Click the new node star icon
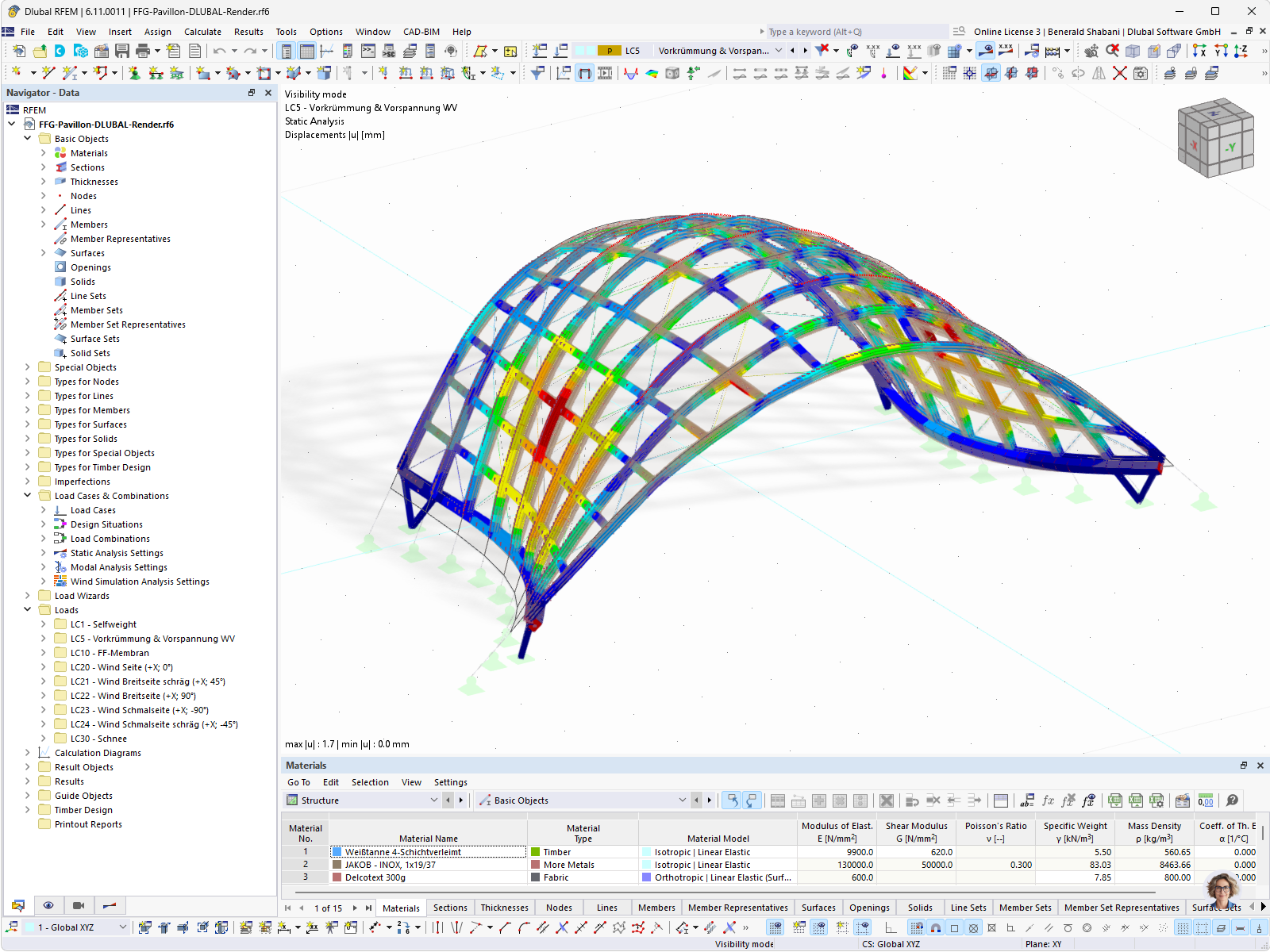Image resolution: width=1270 pixels, height=952 pixels. pos(16,73)
